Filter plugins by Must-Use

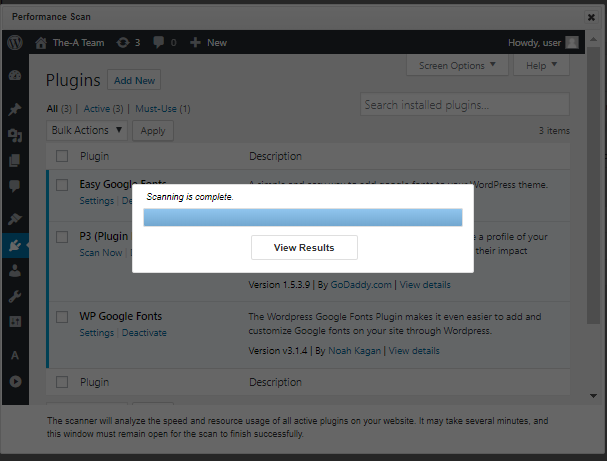click(156, 109)
